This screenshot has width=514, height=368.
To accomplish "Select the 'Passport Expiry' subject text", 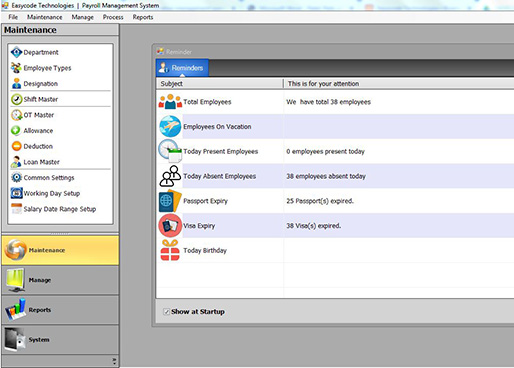I will 206,201.
